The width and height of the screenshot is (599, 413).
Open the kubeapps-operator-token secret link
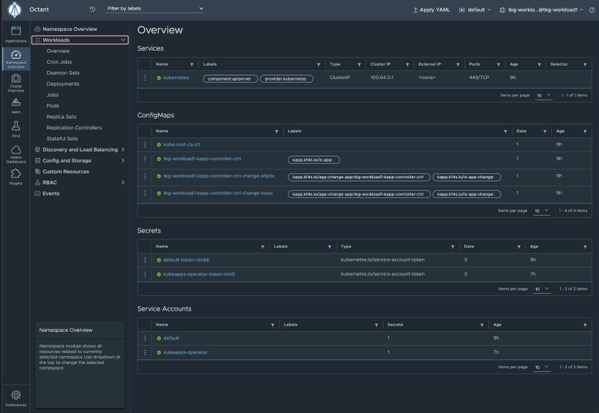pos(199,274)
